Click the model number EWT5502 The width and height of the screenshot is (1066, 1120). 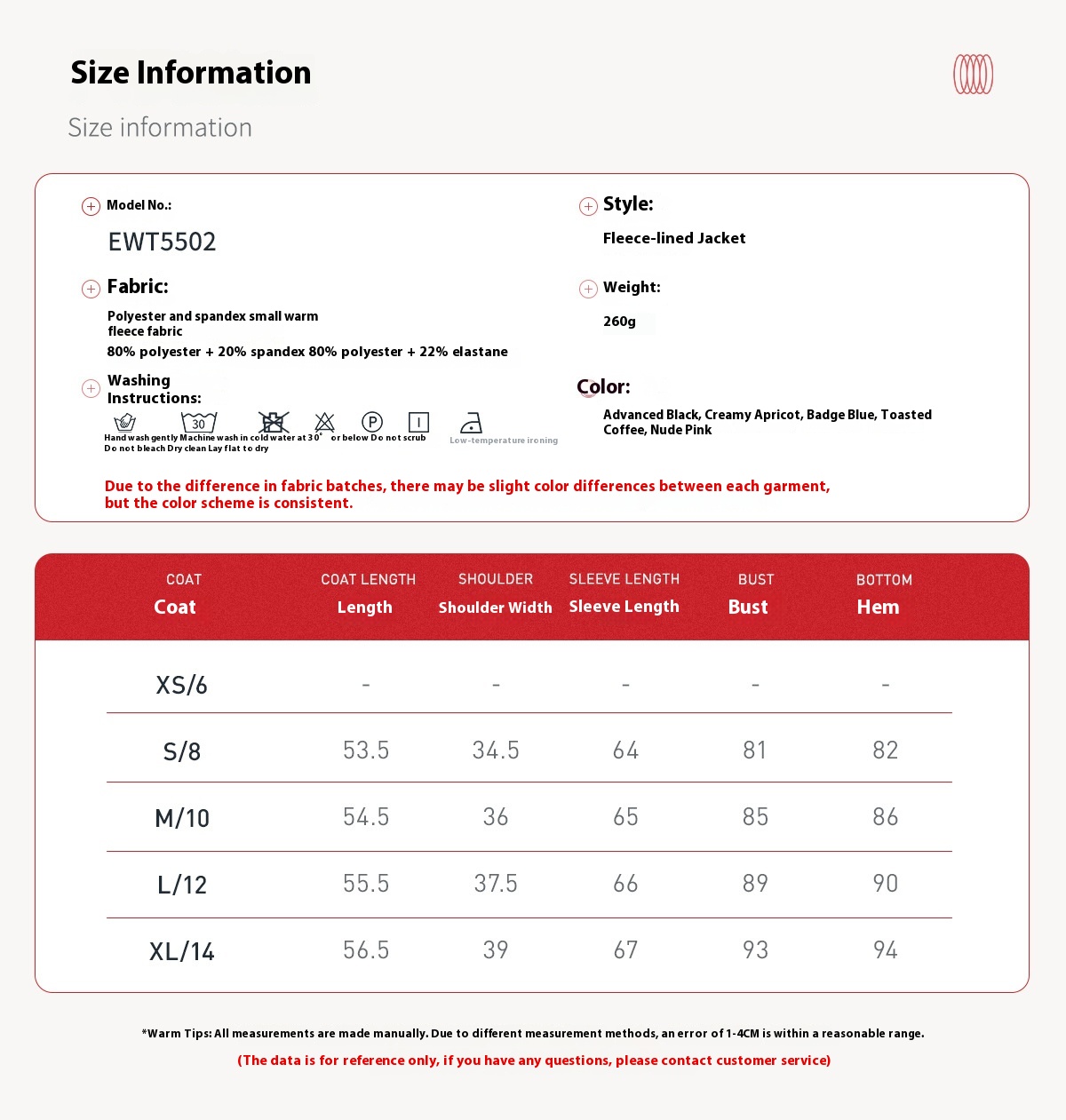click(x=162, y=242)
